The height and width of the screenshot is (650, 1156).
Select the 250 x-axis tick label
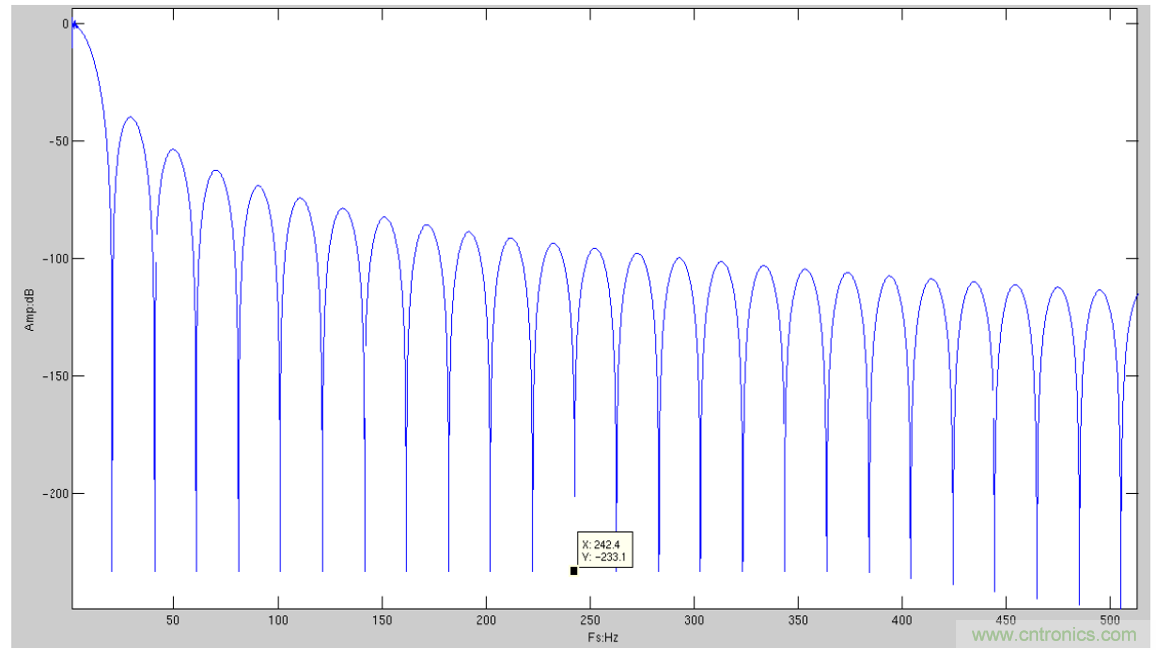click(590, 621)
